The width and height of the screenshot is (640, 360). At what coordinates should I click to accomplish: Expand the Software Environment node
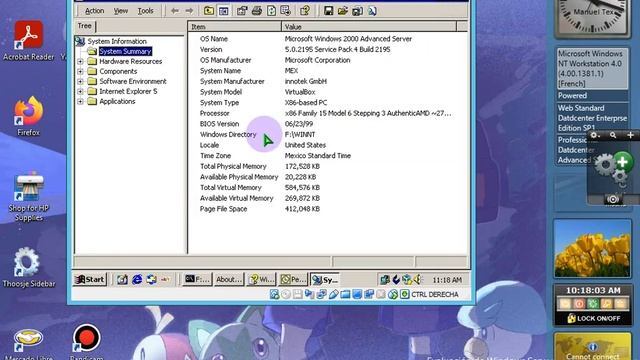(80, 81)
